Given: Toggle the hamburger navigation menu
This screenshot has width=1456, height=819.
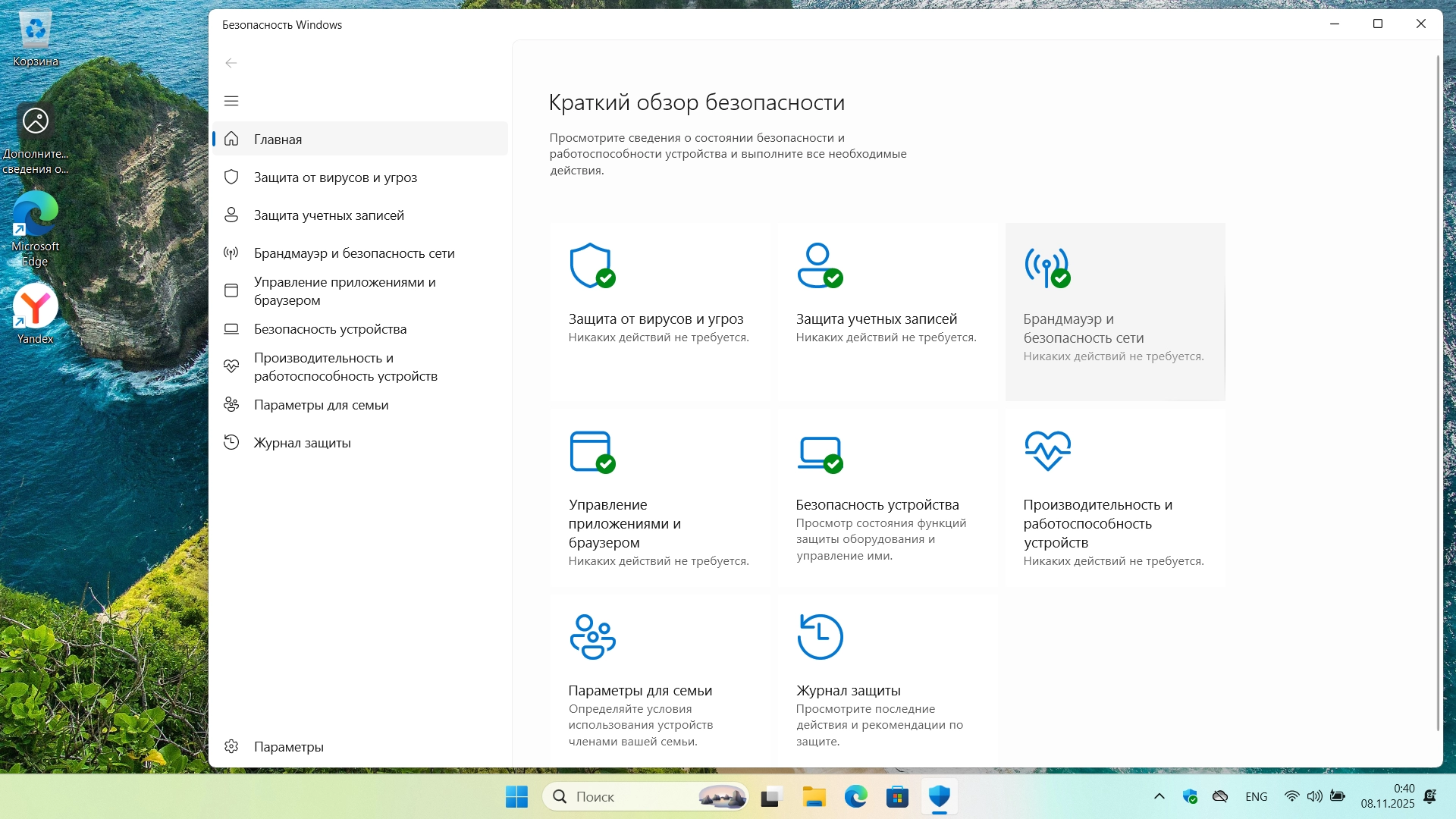Looking at the screenshot, I should pyautogui.click(x=231, y=101).
